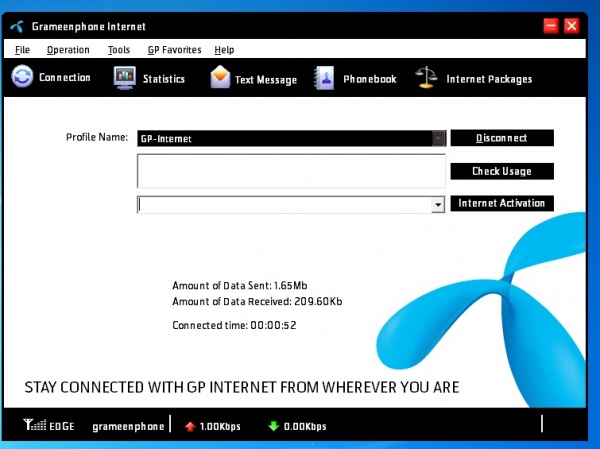Expand the Profile Name dropdown arrow
Viewport: 600px width, 449px height.
coord(439,139)
